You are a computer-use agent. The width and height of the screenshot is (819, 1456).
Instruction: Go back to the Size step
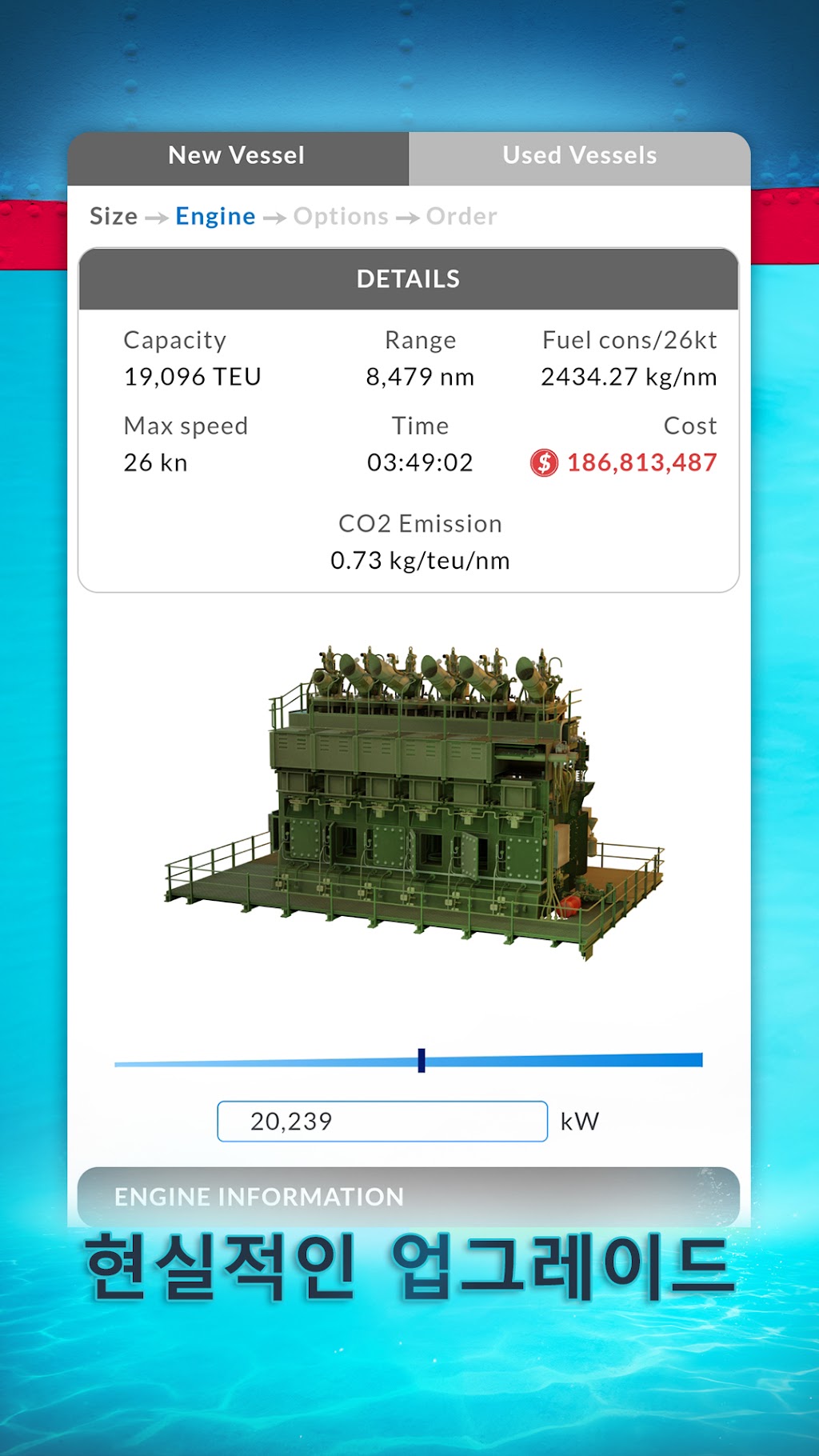[x=114, y=216]
